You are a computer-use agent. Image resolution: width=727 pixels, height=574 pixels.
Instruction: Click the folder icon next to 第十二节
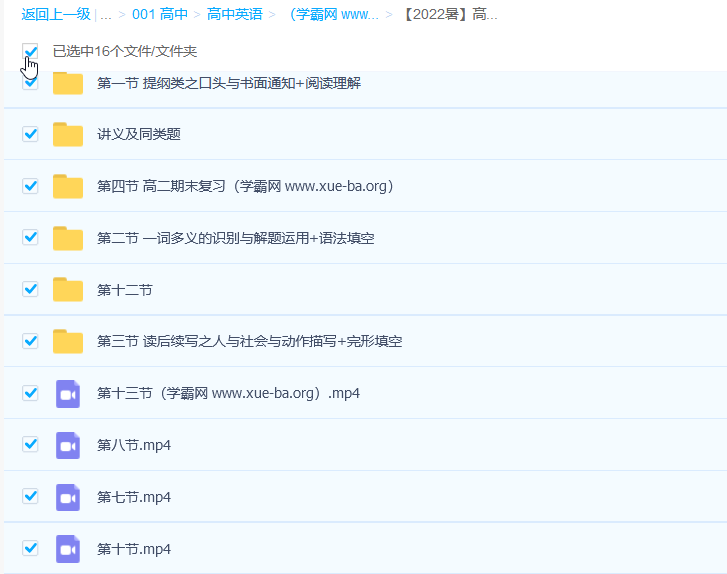[68, 290]
